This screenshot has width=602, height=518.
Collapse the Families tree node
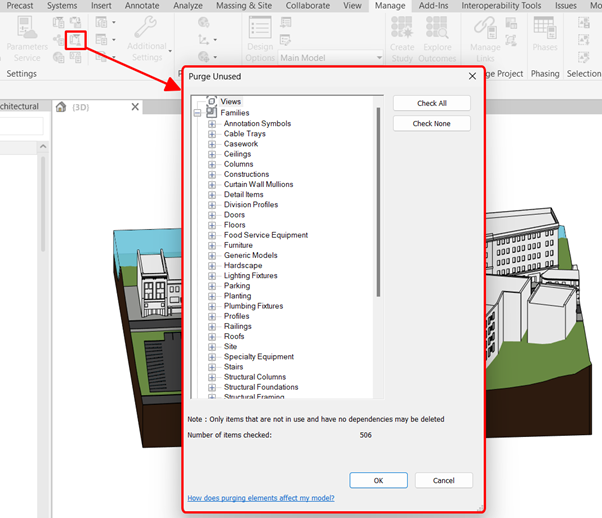pyautogui.click(x=197, y=113)
